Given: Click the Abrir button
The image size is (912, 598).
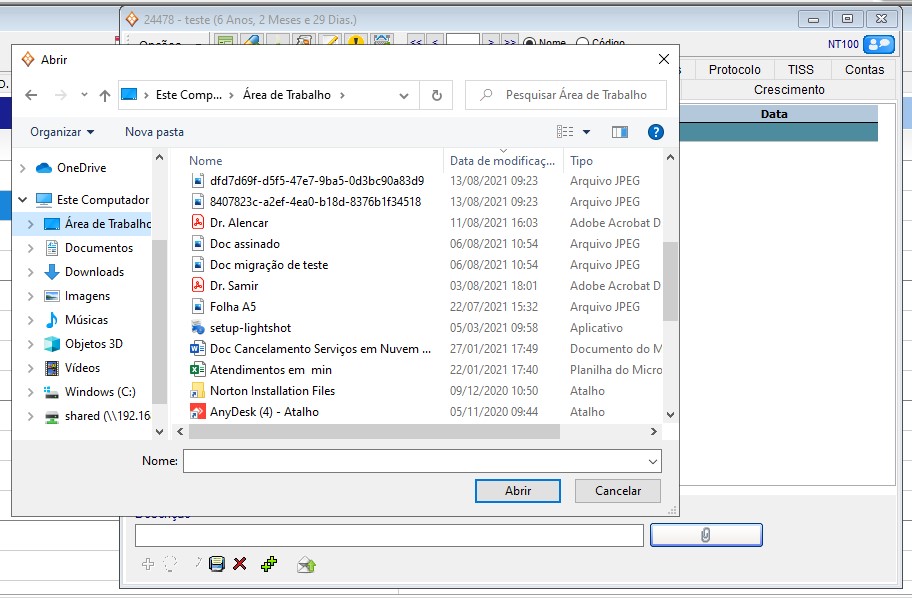Looking at the screenshot, I should pyautogui.click(x=518, y=491).
